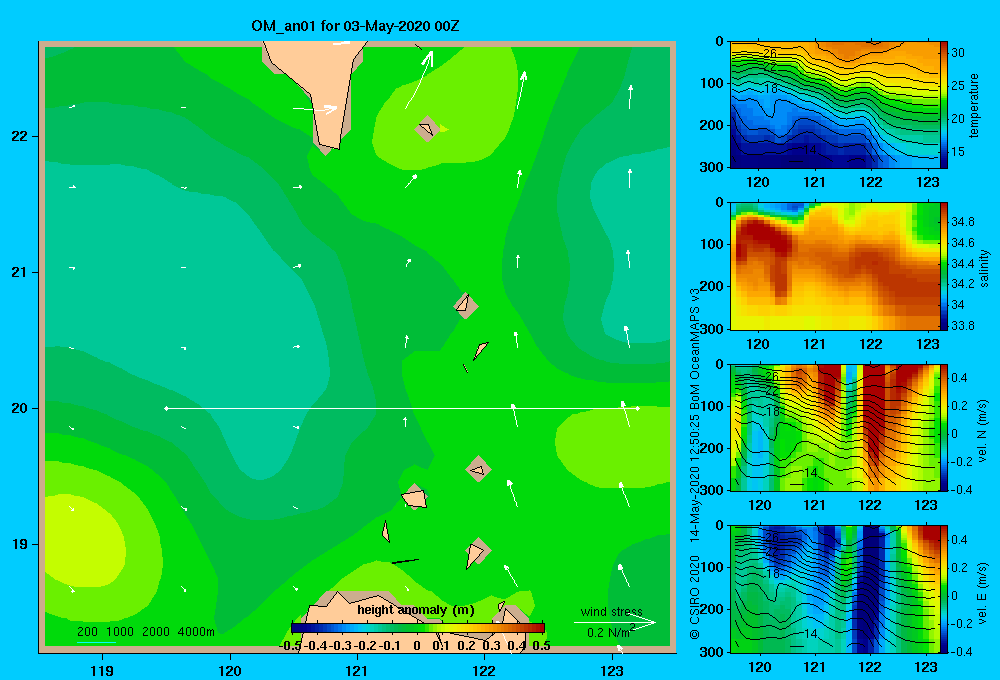This screenshot has height=680, width=1000.
Task: Click the 'temperature' axis label
Action: 974,105
